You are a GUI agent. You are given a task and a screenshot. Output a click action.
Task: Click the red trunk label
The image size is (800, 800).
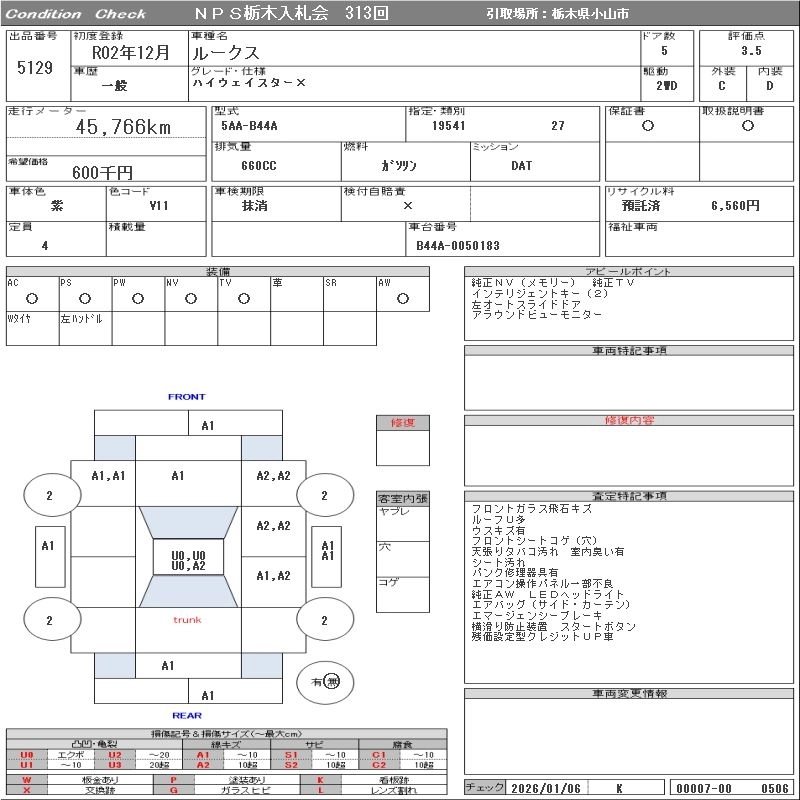click(187, 620)
